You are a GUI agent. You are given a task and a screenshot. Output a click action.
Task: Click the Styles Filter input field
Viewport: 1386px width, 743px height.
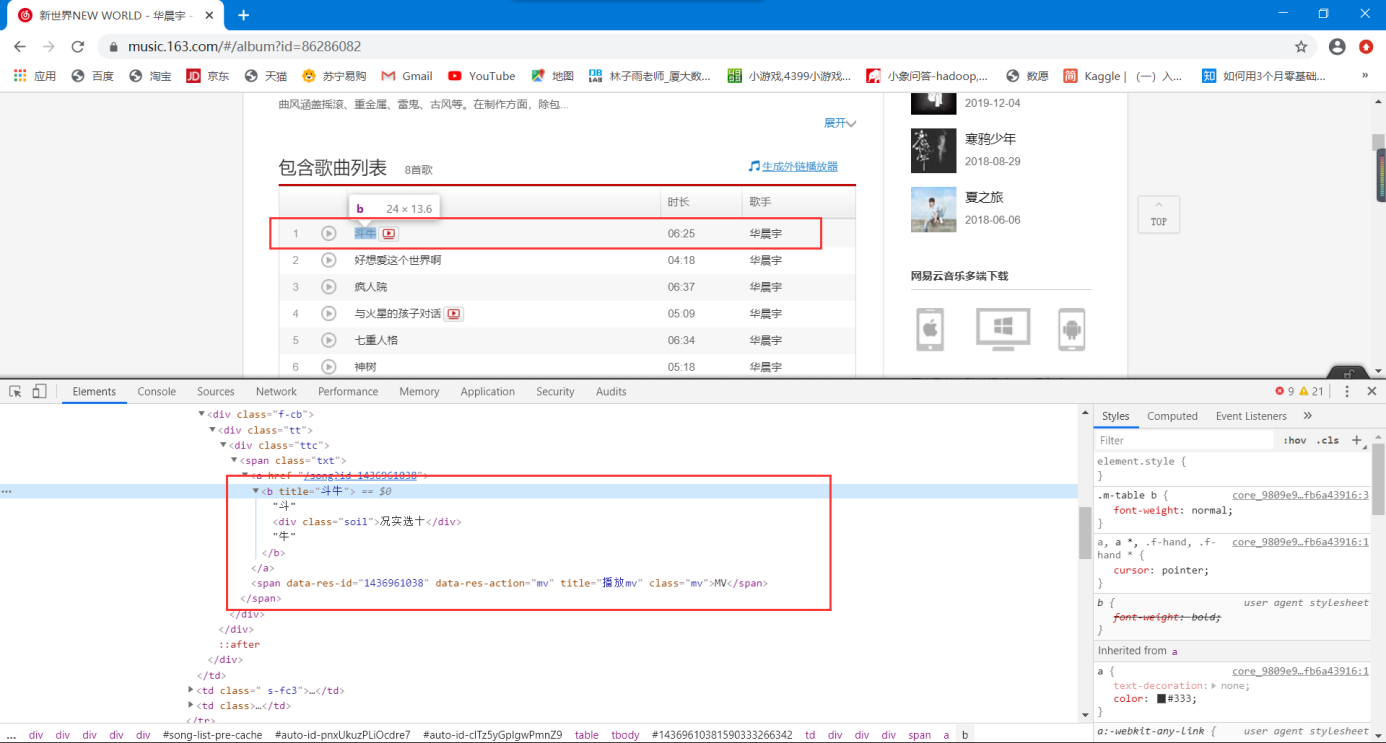pos(1187,440)
